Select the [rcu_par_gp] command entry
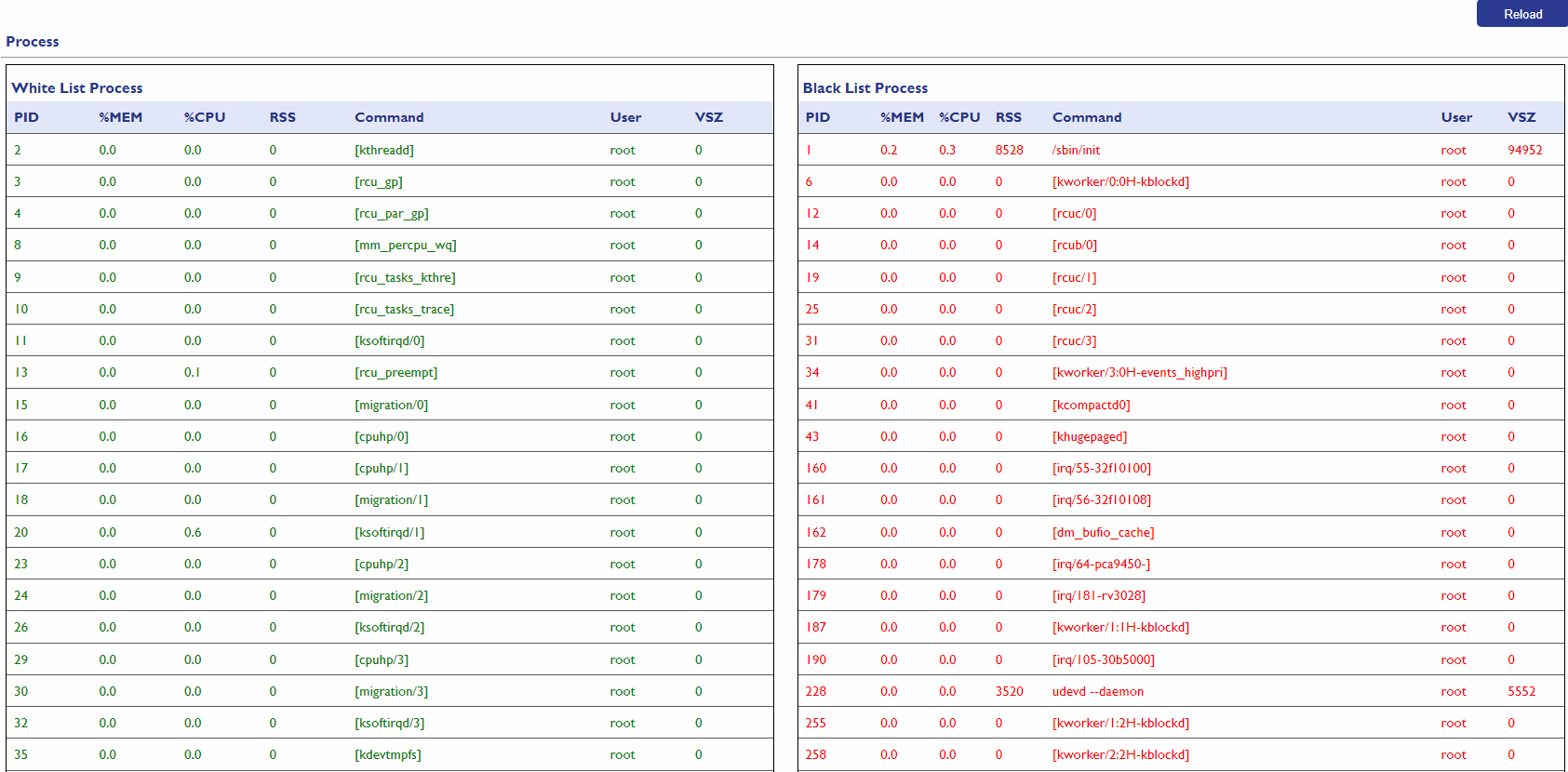 coord(392,214)
